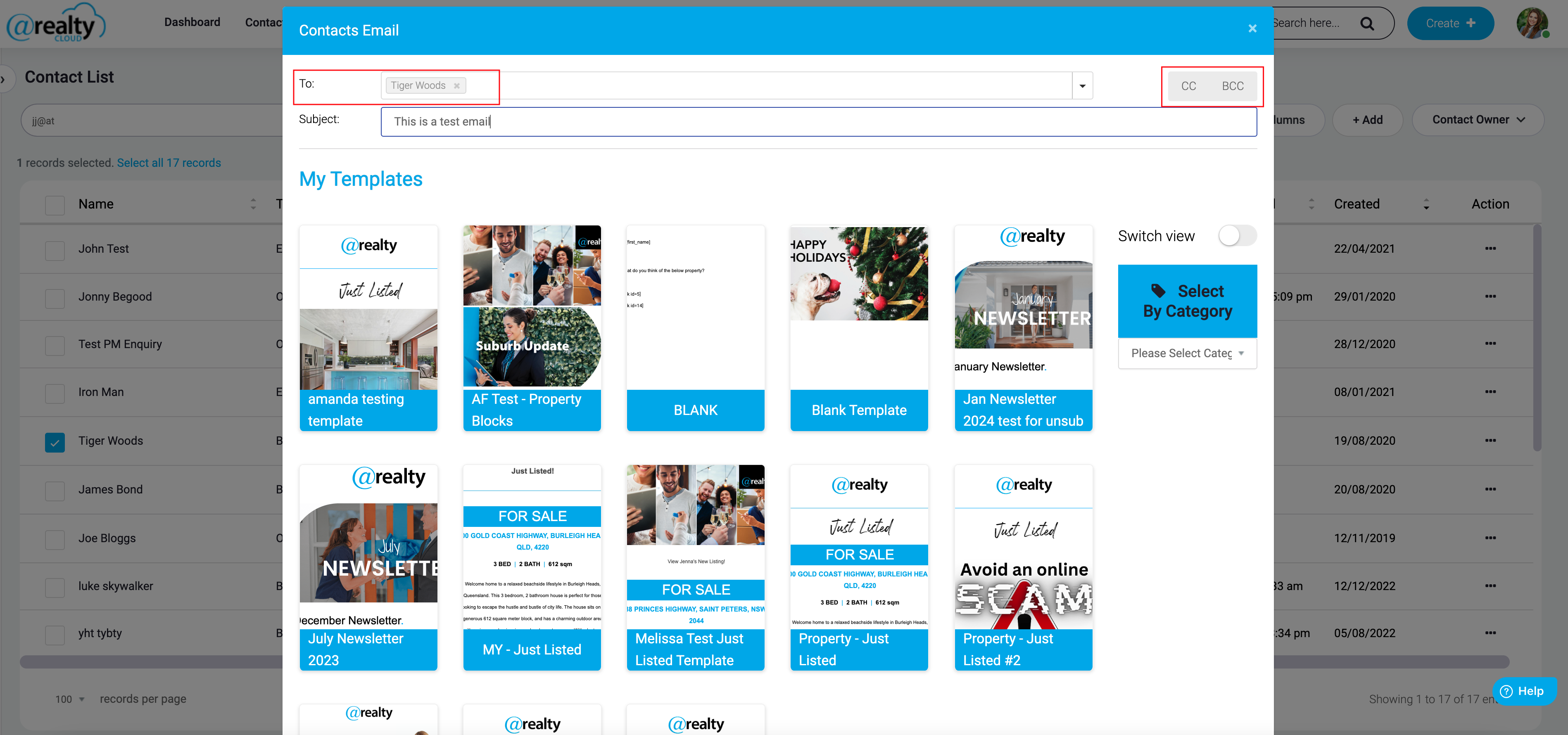The image size is (1568, 735).
Task: Open the Contact Owner dropdown
Action: pyautogui.click(x=1478, y=120)
